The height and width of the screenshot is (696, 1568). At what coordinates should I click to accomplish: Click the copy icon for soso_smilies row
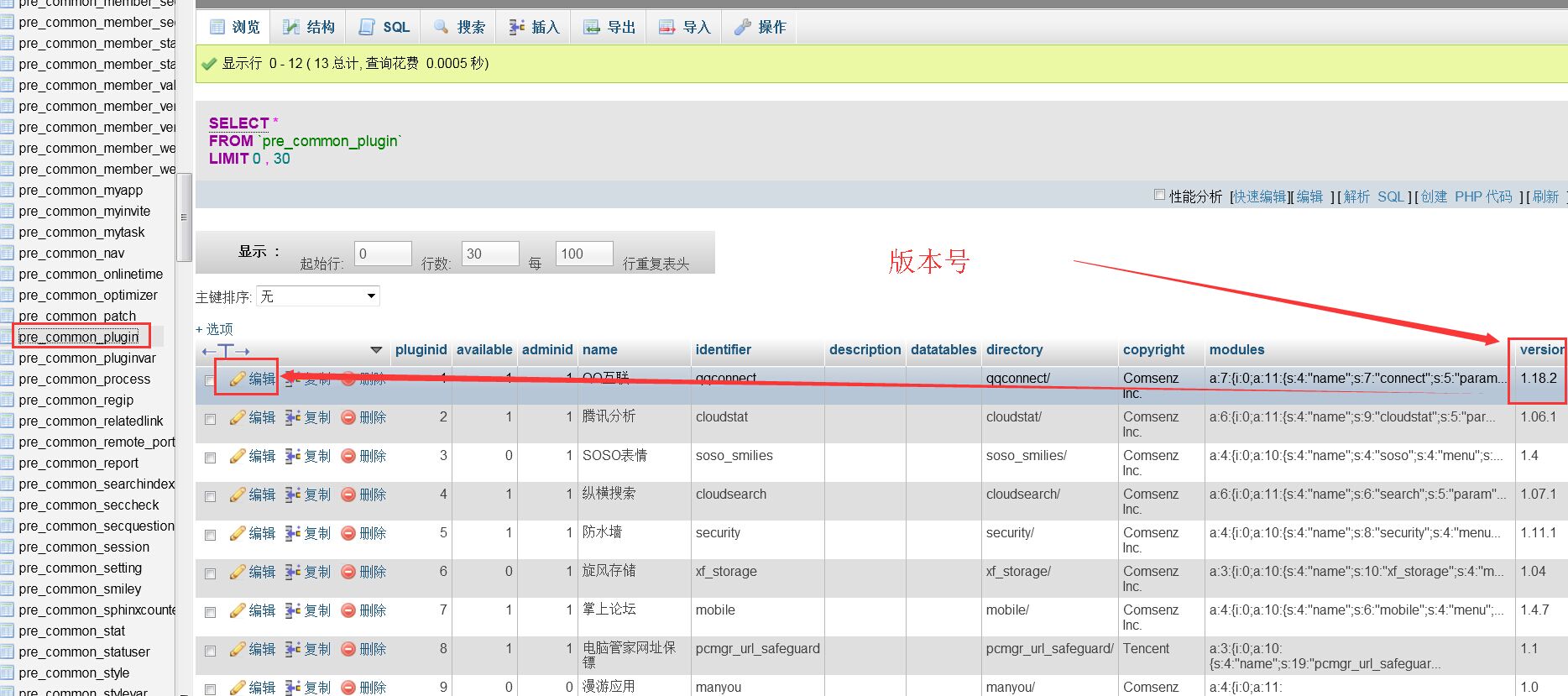pos(293,456)
